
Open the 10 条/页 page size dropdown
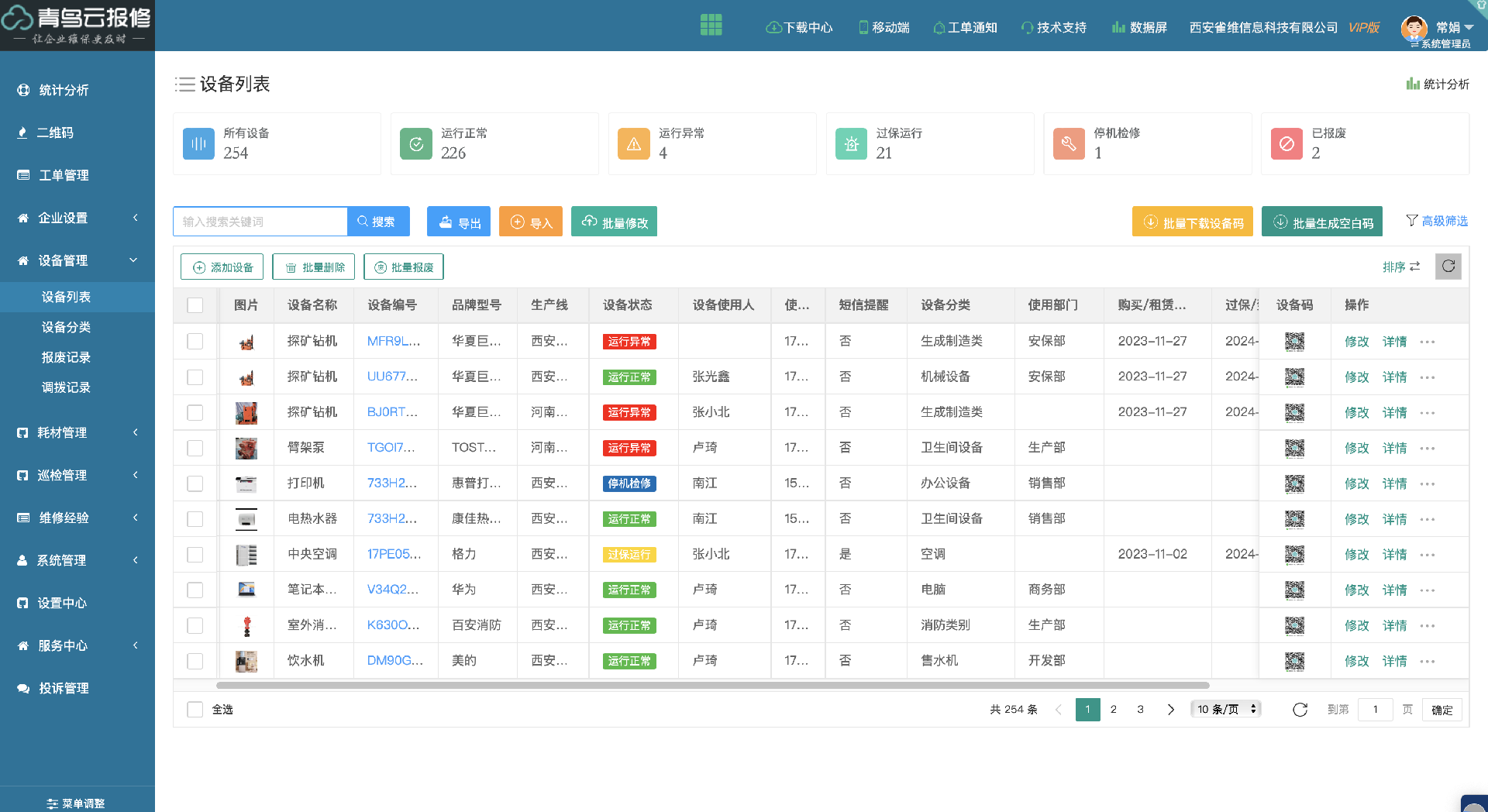(1225, 710)
